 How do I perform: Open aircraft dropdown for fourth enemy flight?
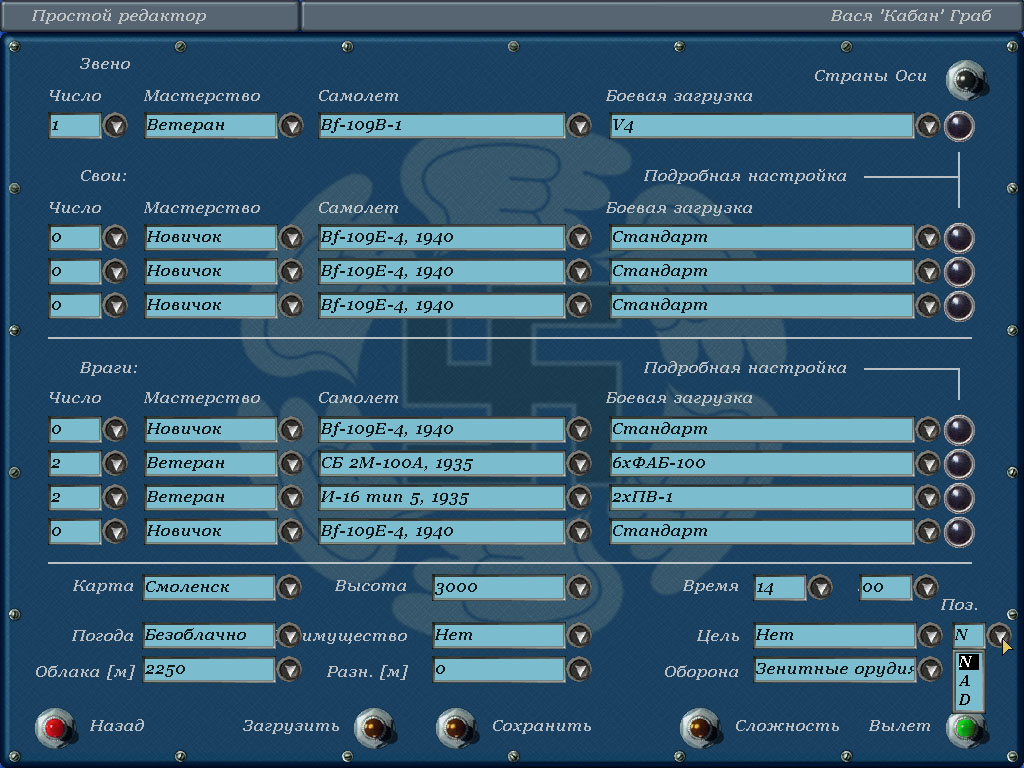click(x=579, y=532)
